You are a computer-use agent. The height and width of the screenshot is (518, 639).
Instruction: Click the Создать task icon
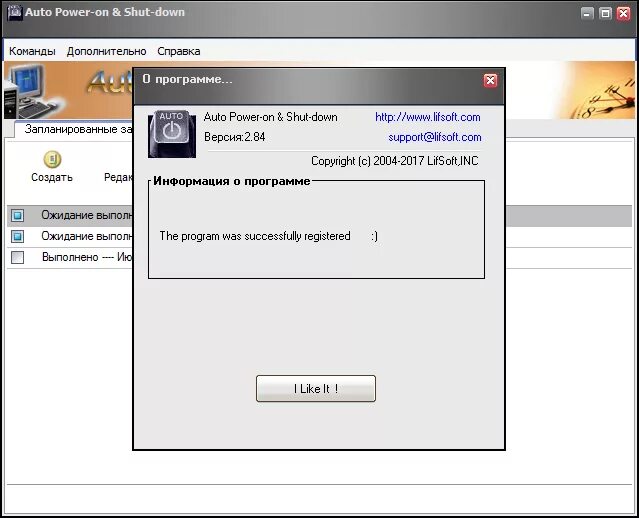52,159
